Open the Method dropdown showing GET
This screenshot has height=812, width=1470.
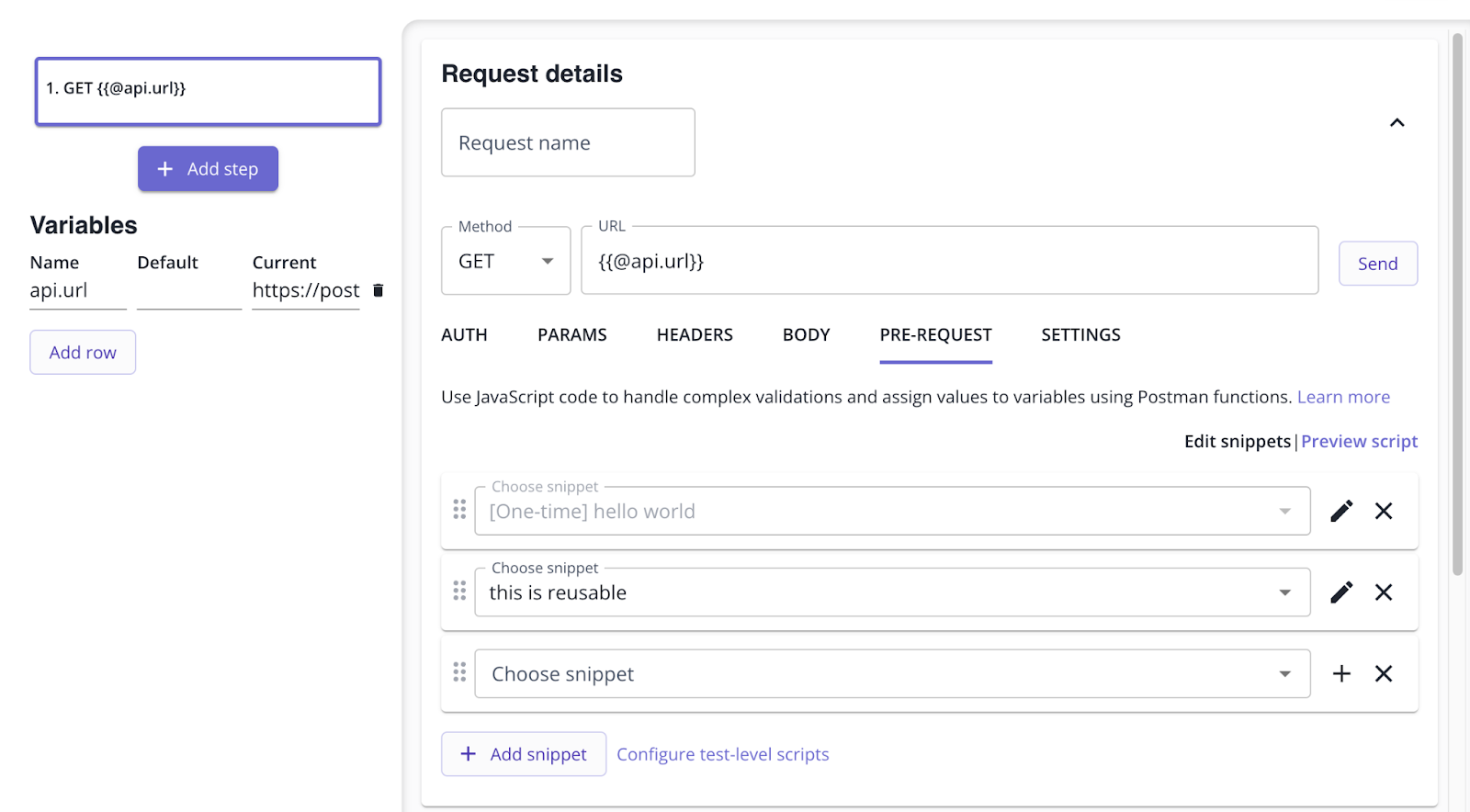pos(506,262)
